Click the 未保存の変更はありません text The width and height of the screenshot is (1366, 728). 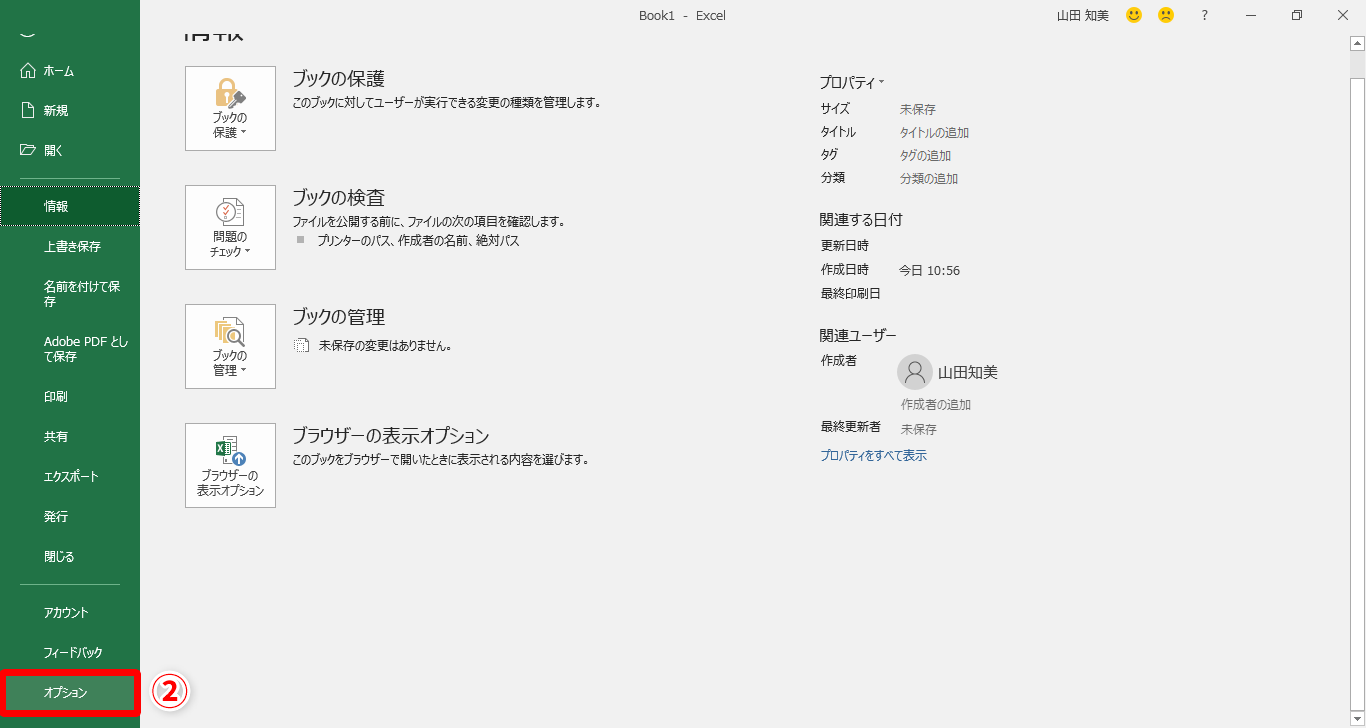[386, 346]
